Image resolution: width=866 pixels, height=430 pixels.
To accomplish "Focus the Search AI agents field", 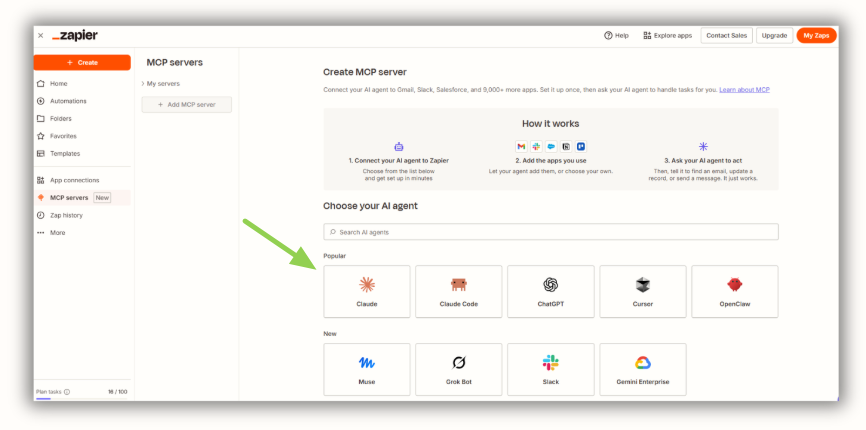I will tap(551, 232).
